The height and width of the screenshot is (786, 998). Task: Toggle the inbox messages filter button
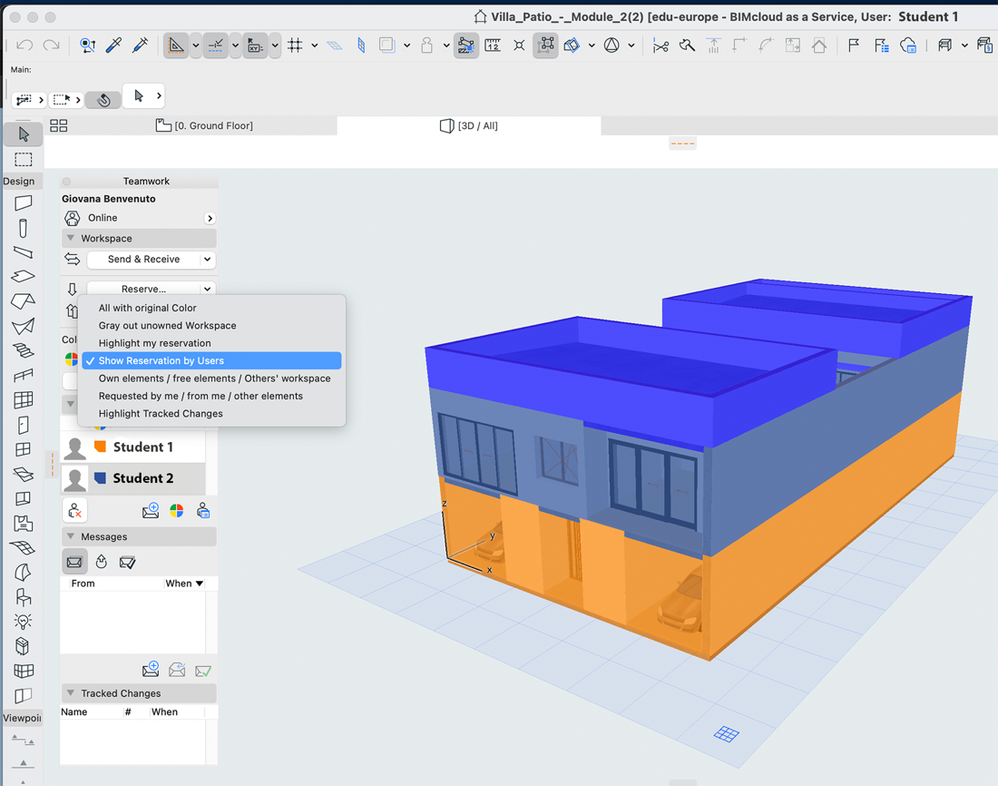pyautogui.click(x=74, y=562)
